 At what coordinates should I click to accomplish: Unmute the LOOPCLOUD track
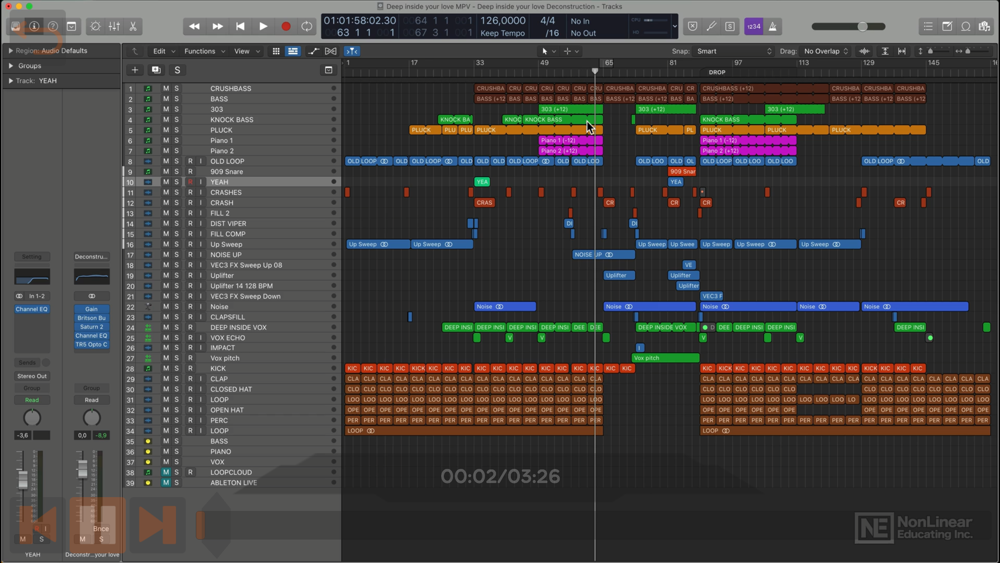[x=166, y=472]
